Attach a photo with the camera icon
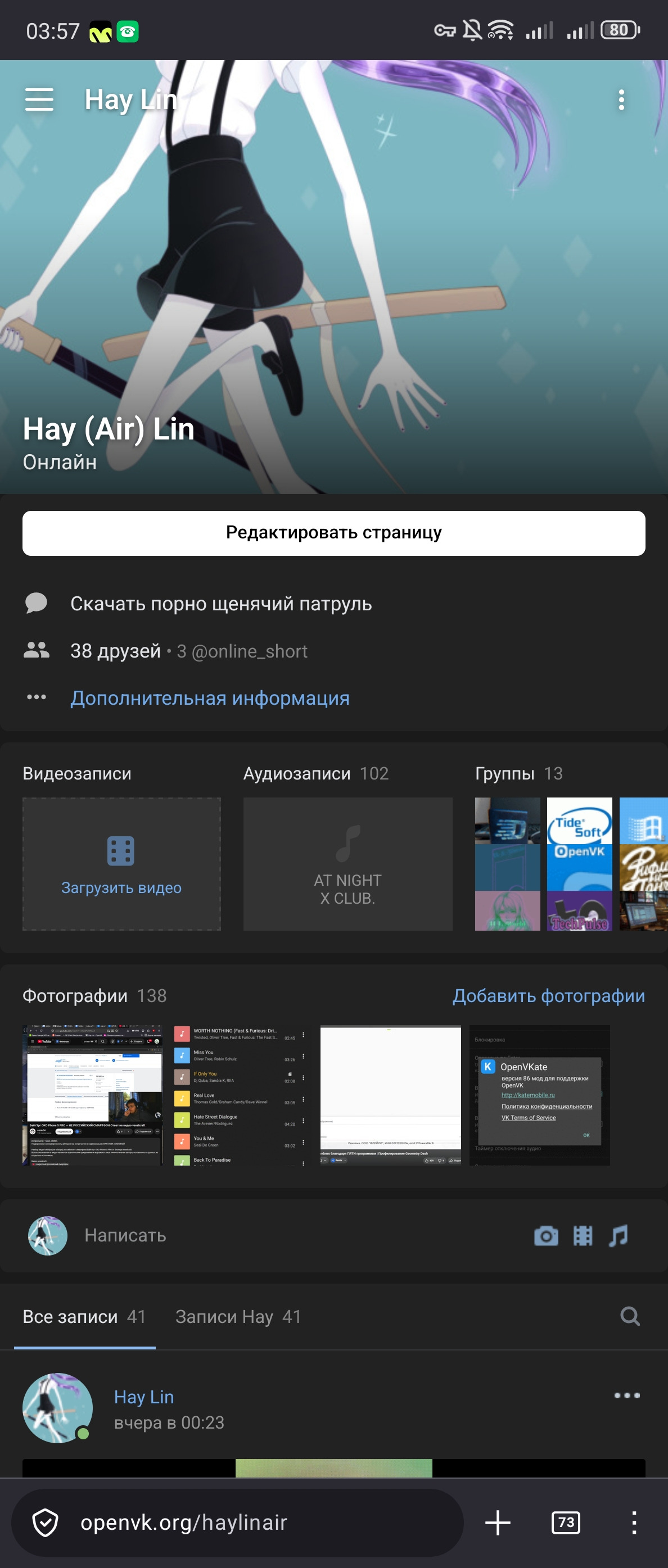Viewport: 668px width, 1568px height. point(546,1236)
